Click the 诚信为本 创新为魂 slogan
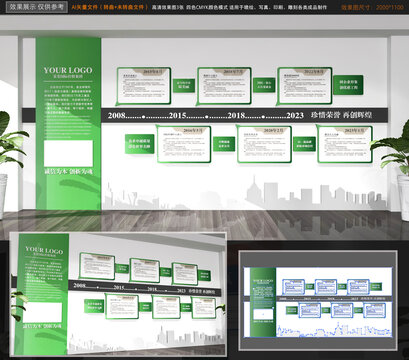409x360 pixels. (68, 172)
